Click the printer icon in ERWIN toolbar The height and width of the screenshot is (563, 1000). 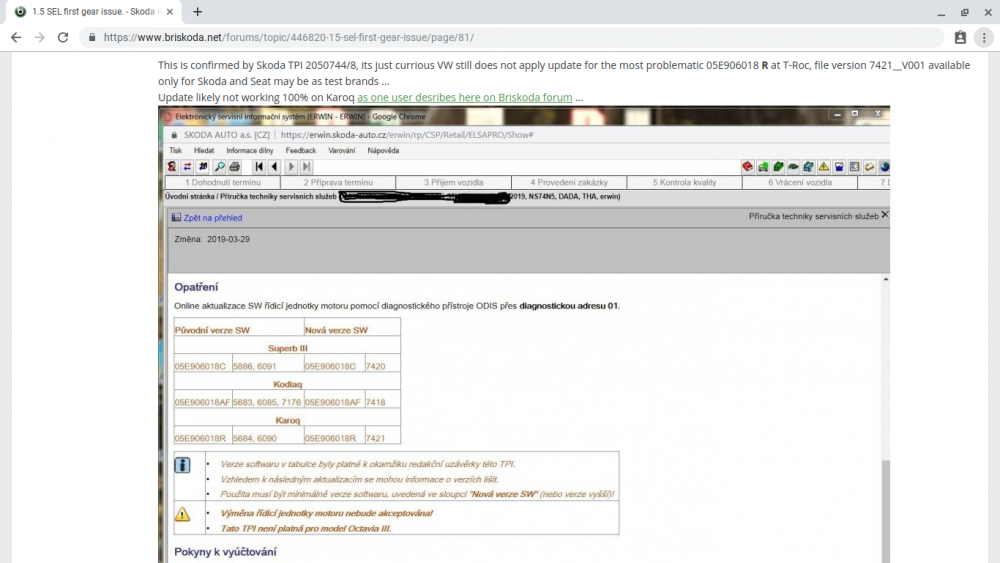[x=235, y=166]
